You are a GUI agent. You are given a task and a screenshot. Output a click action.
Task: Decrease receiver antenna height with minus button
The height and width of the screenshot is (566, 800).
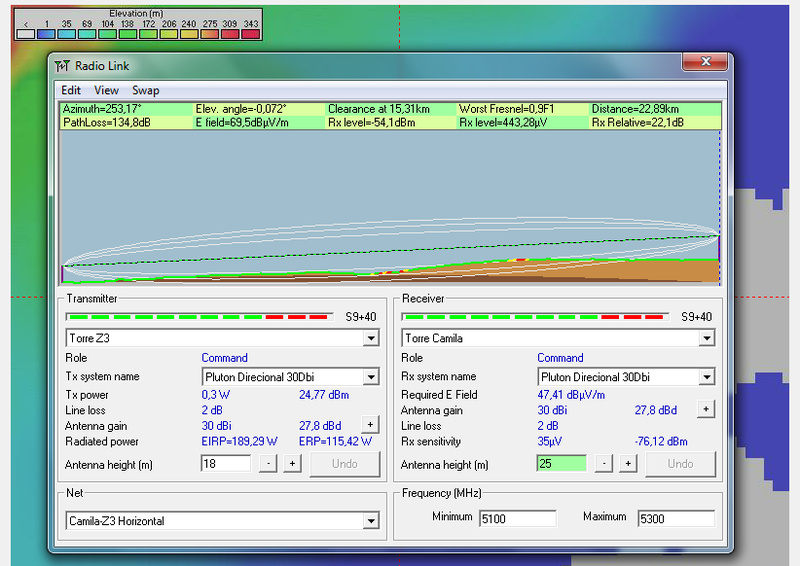click(604, 464)
